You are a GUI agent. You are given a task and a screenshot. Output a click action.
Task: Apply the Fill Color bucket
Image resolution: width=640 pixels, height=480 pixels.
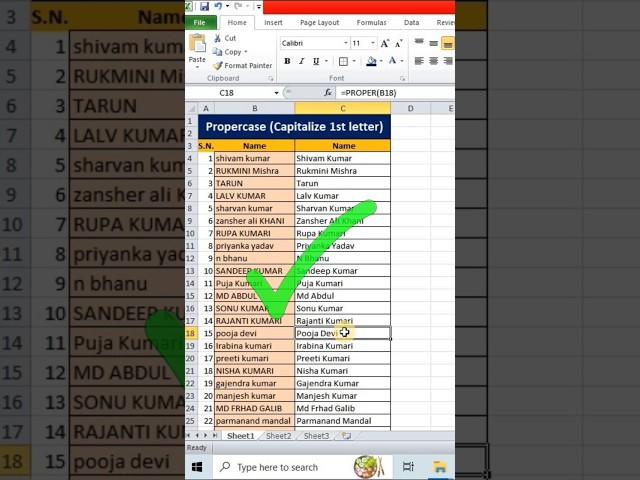[371, 61]
